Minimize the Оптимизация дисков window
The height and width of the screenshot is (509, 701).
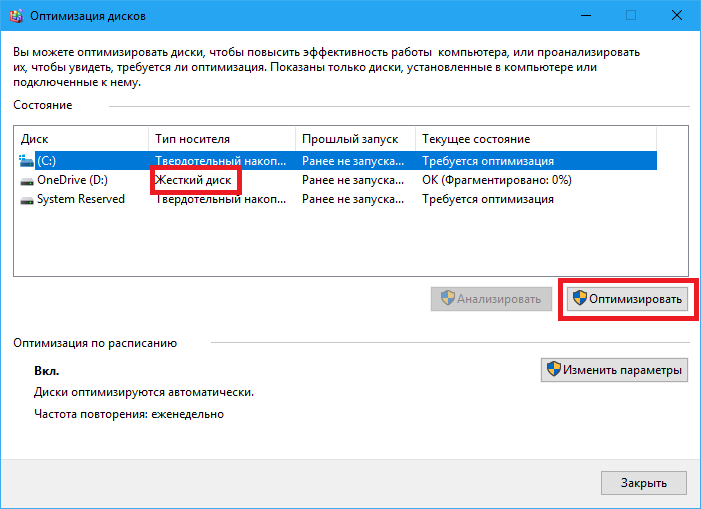pos(586,16)
